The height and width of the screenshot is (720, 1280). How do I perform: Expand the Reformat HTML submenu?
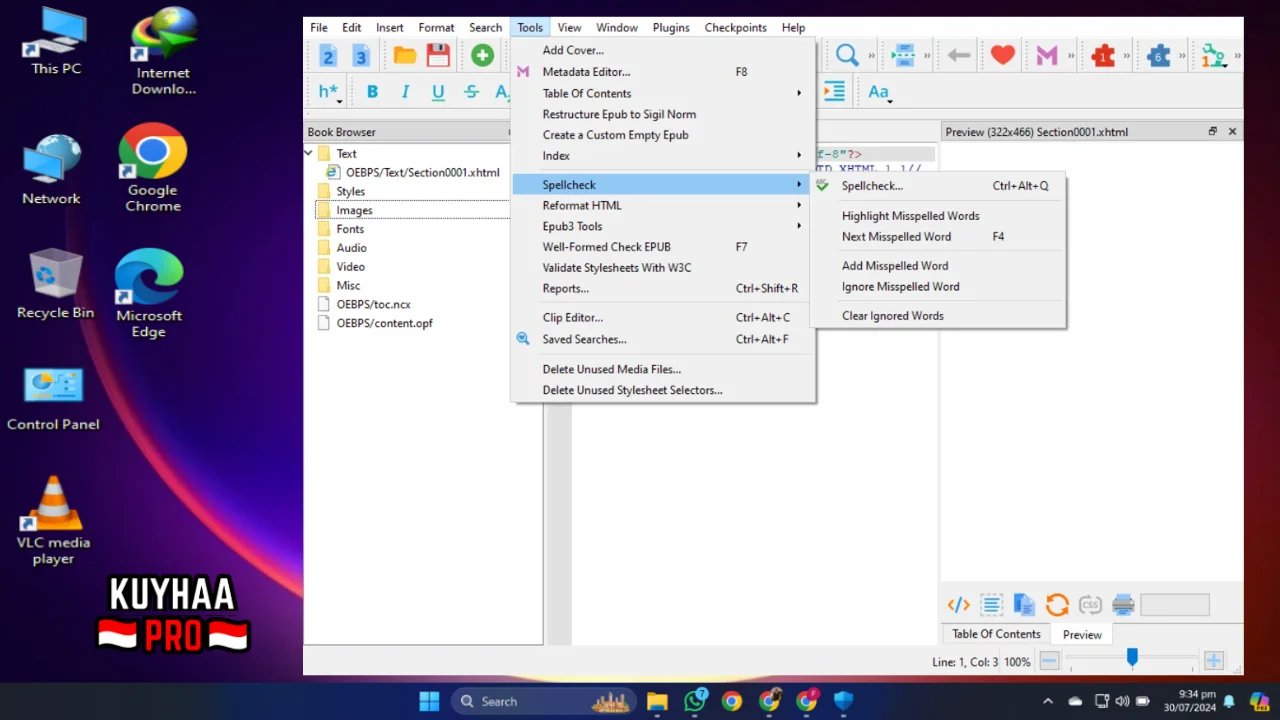[x=663, y=205]
